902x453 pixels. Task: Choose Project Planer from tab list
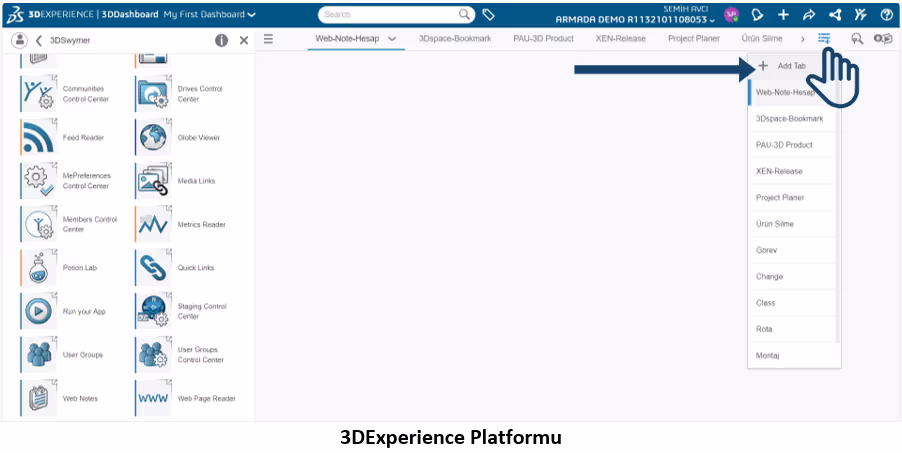pos(792,197)
